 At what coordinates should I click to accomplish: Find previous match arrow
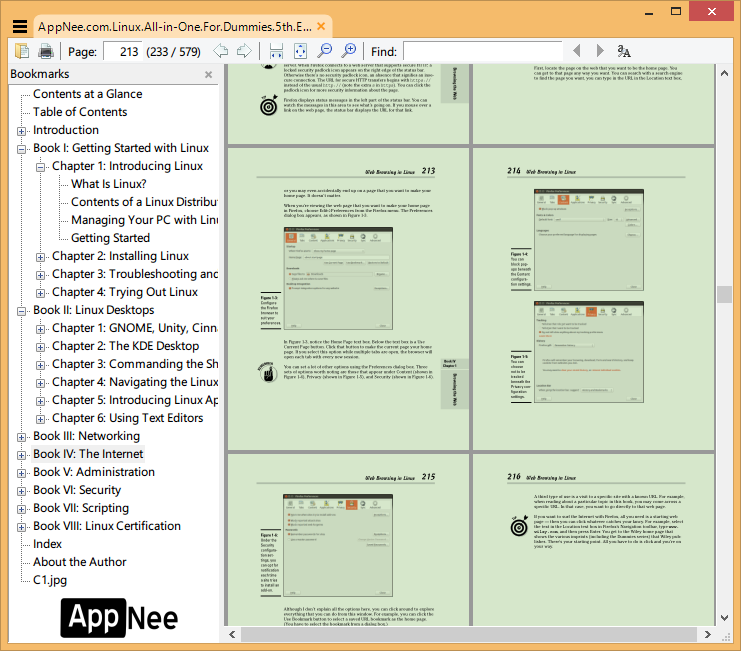577,51
